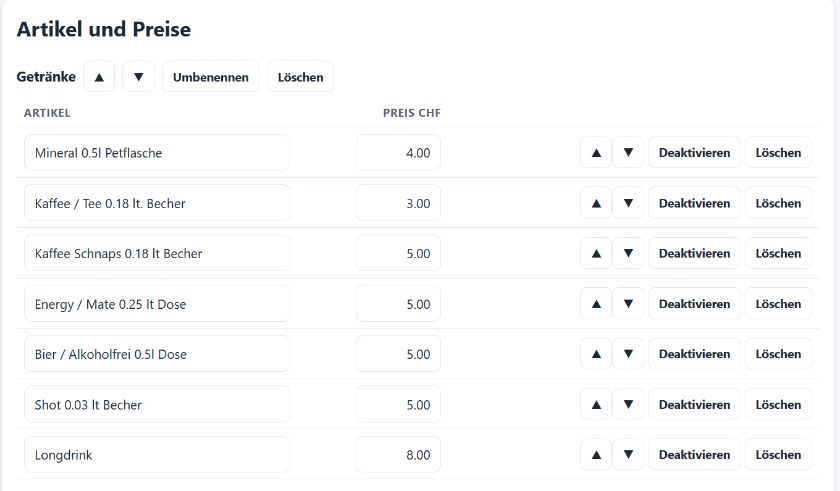This screenshot has width=840, height=491.
Task: Click Mineral price field 4.00
Action: click(x=398, y=153)
